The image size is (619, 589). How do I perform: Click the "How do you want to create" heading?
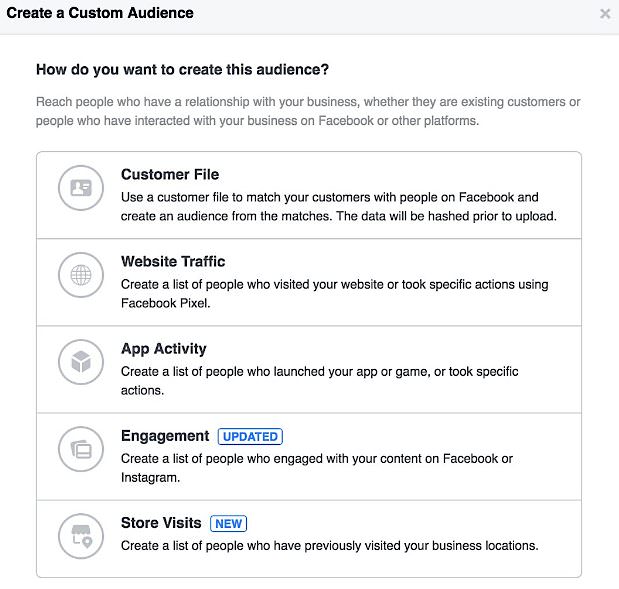pos(183,70)
